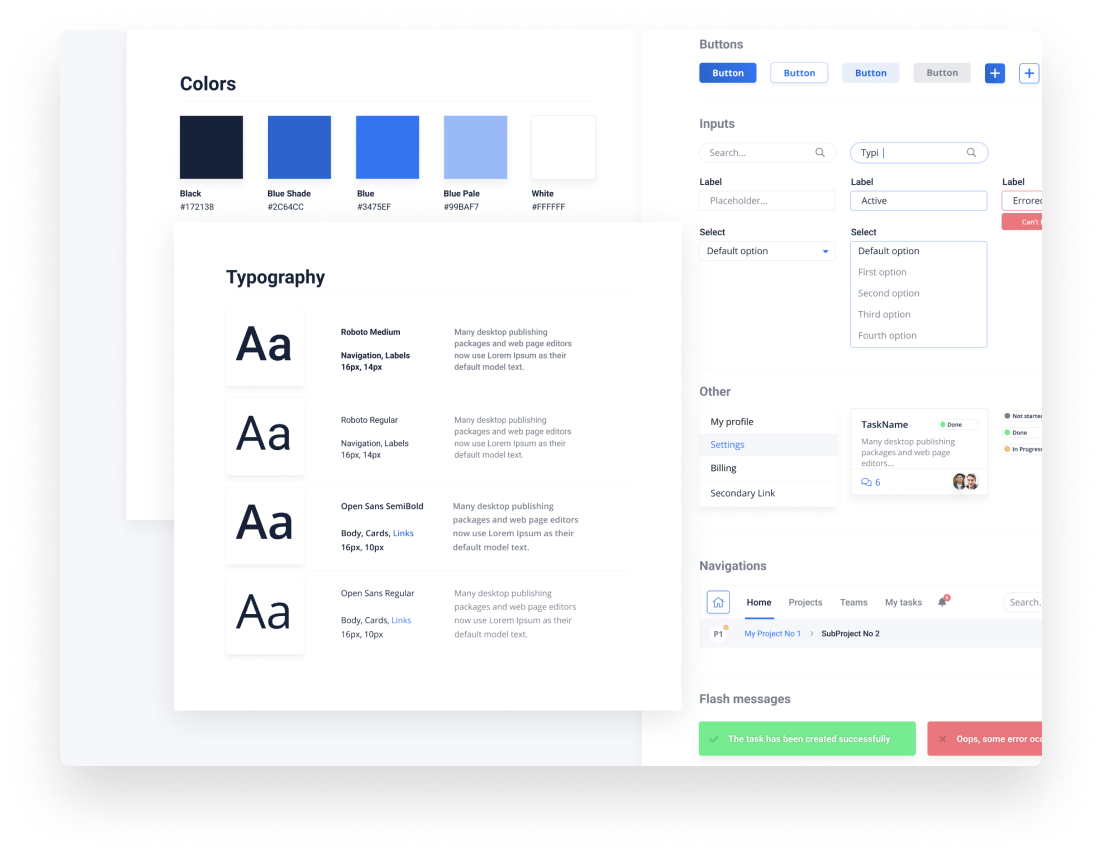This screenshot has width=1102, height=856.
Task: Click Links in the Open Sans SemiBold row
Action: tap(403, 533)
